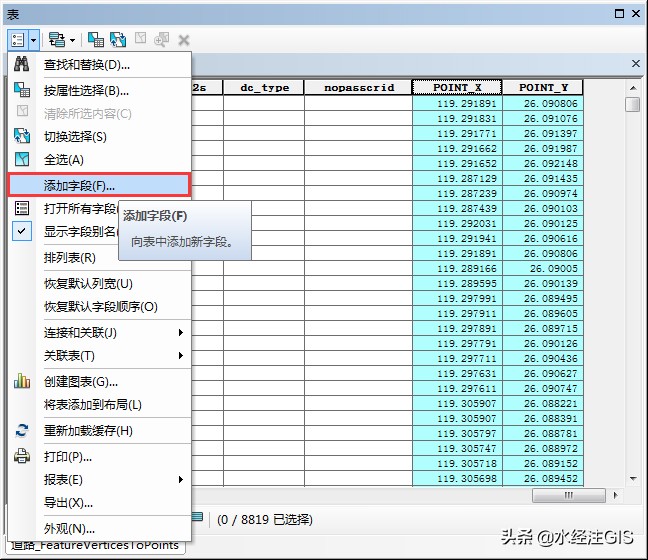Click Select By Attributes toolbar icon

[95, 40]
